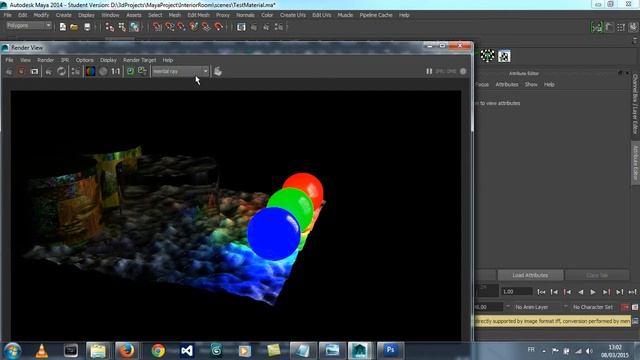Screen dimensions: 640x360
Task: Toggle the first snap magnet icon
Action: (157, 27)
